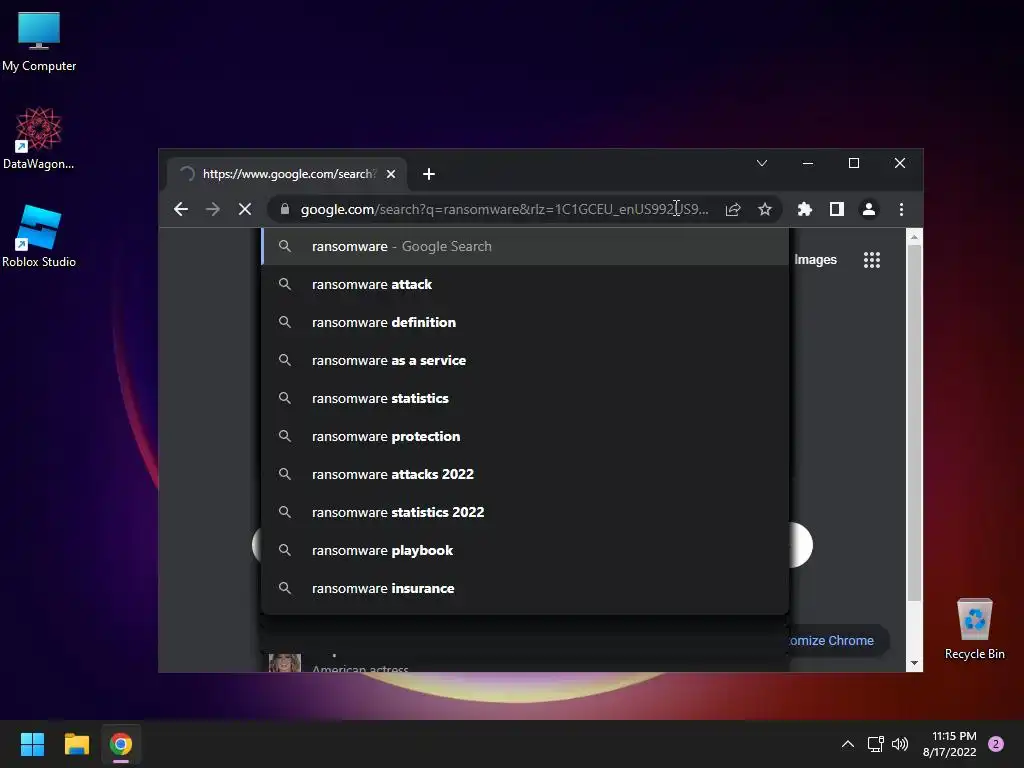Click the page's vertical scrollbar thumb
This screenshot has width=1024, height=768.
(914, 423)
